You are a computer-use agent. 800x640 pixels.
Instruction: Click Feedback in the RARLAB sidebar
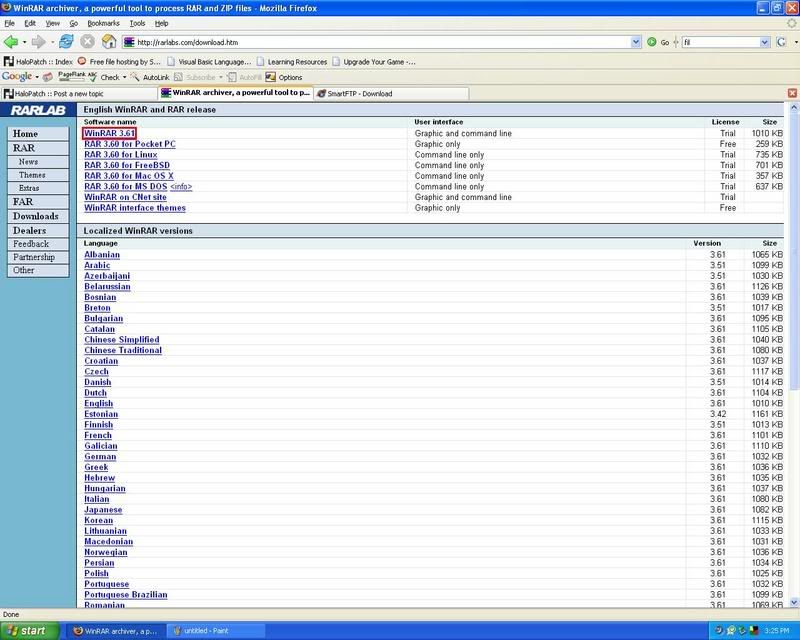click(38, 244)
